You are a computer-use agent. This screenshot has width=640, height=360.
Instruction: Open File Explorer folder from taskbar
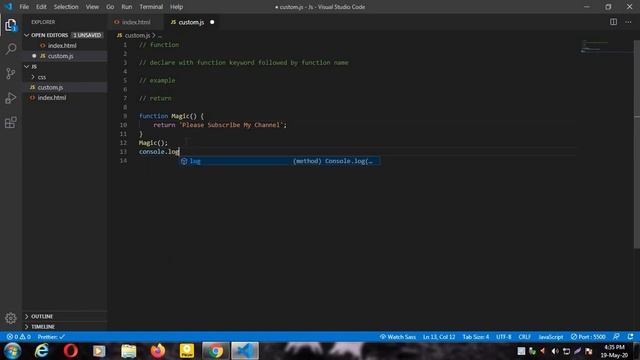coord(129,351)
